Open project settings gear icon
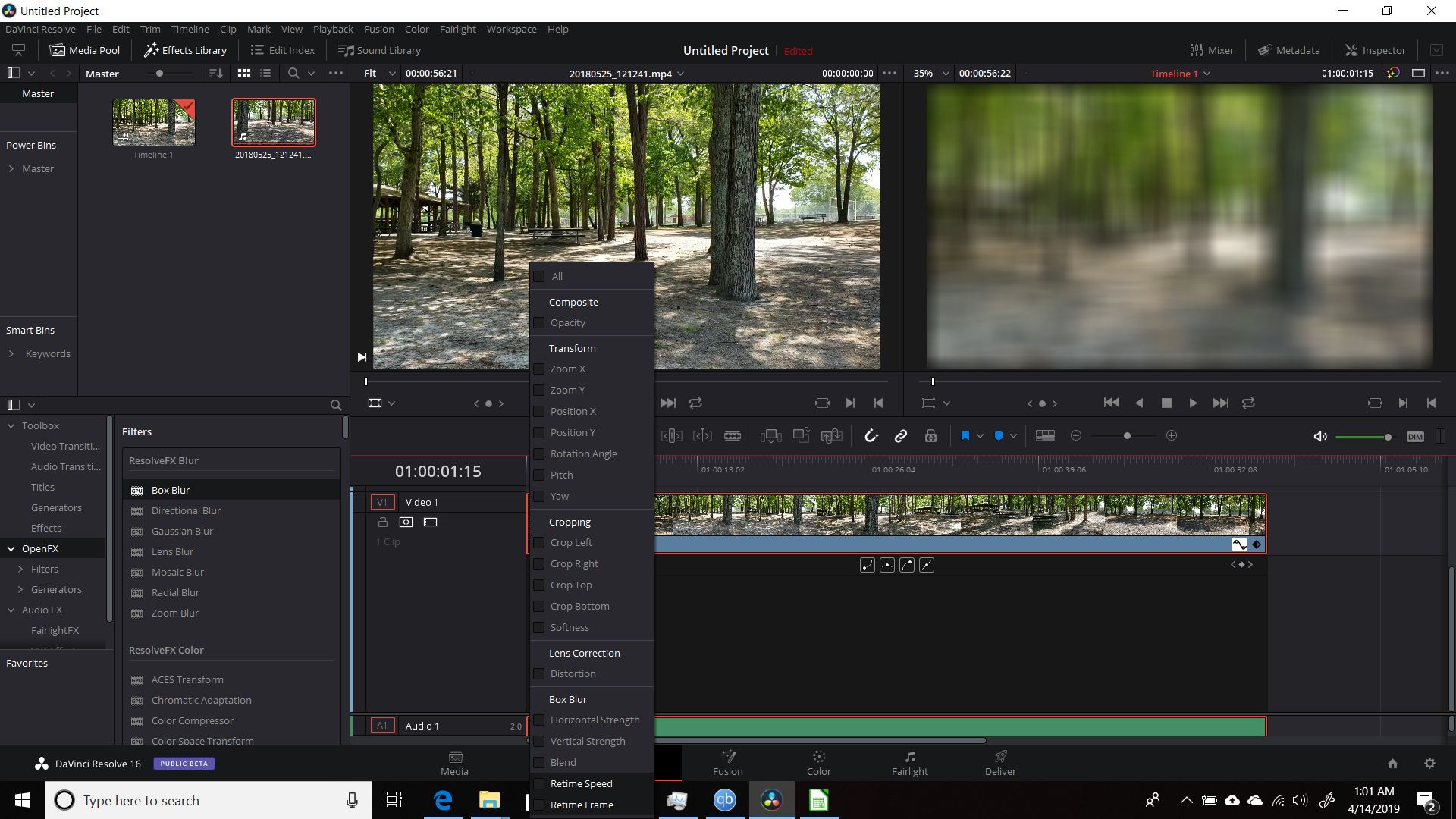 1429,763
